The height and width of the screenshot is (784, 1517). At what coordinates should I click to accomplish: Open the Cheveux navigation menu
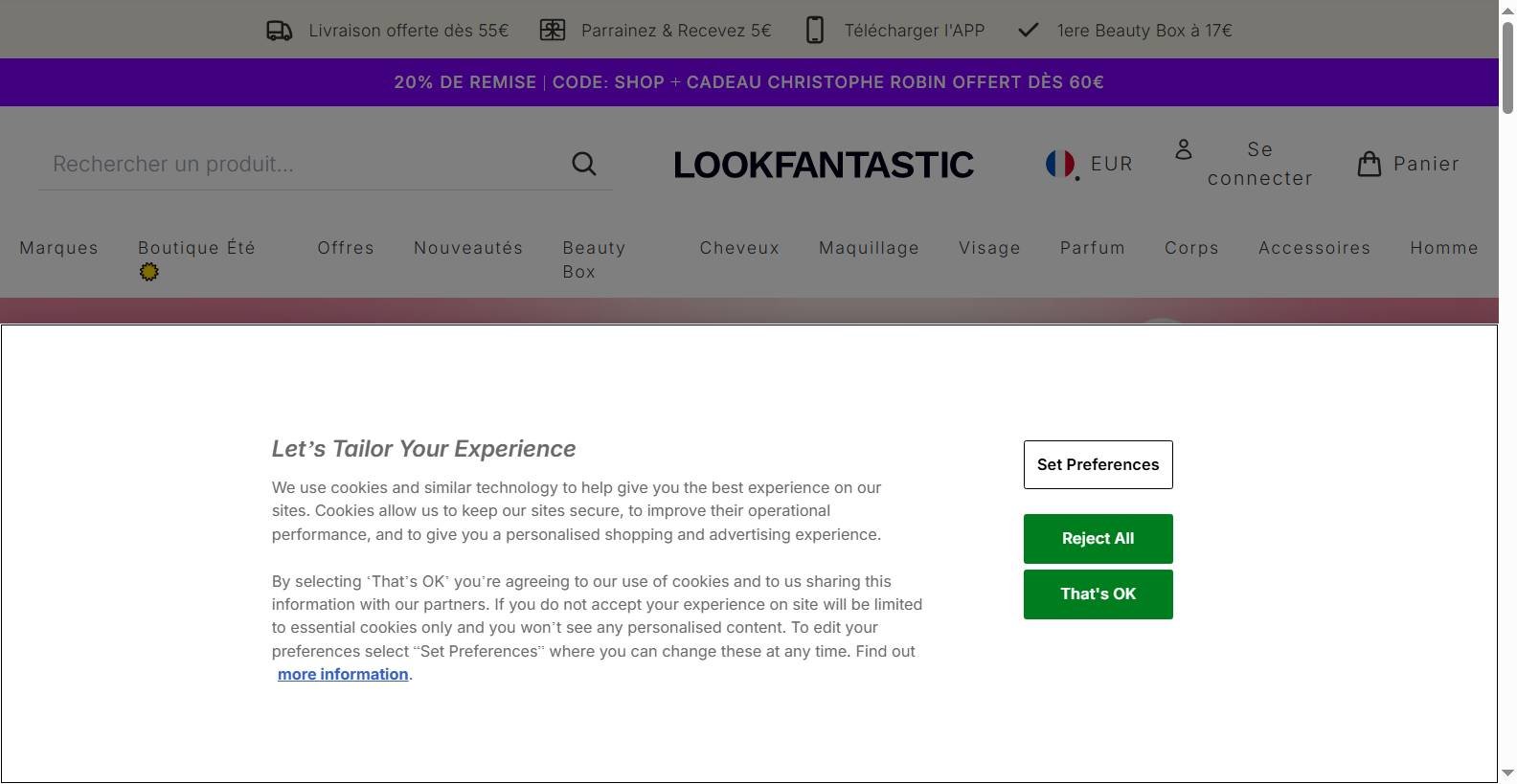tap(739, 248)
